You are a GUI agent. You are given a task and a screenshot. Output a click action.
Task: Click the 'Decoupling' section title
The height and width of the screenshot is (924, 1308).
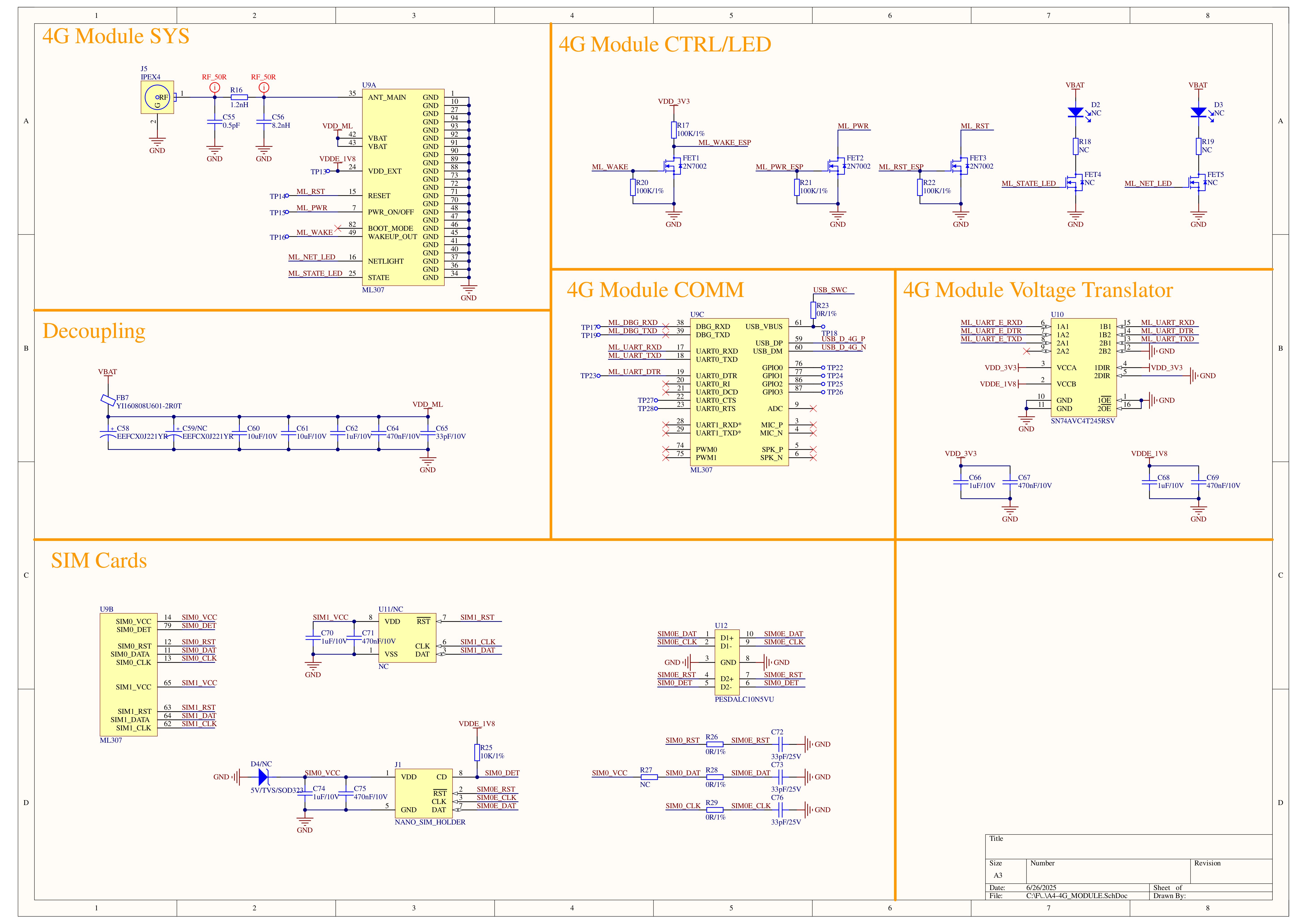94,331
